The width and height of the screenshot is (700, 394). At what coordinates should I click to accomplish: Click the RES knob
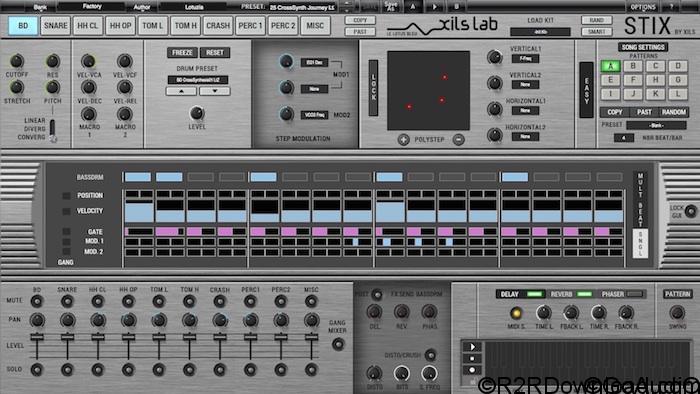(53, 61)
